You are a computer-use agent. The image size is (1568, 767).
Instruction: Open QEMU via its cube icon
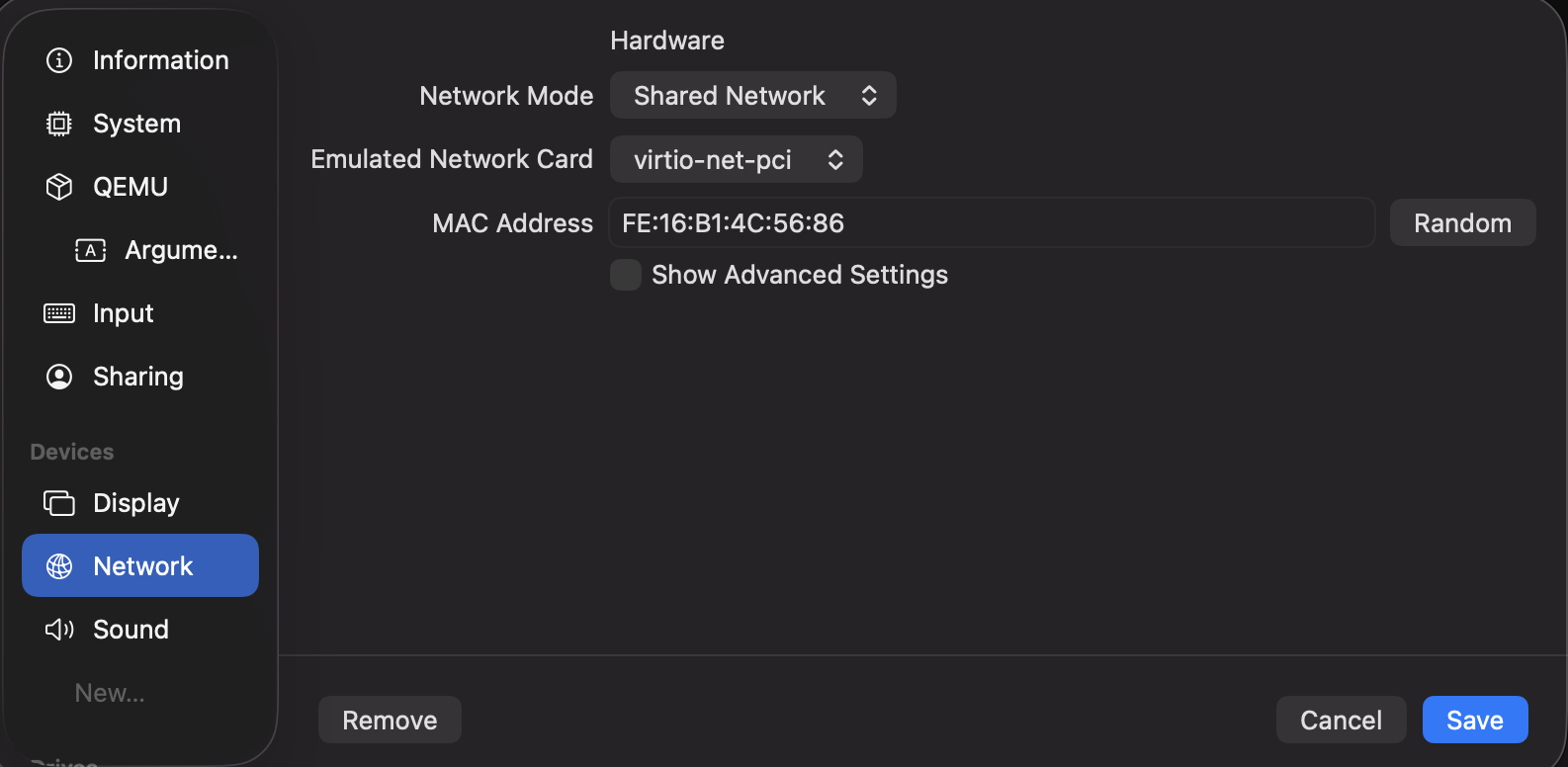click(x=59, y=187)
